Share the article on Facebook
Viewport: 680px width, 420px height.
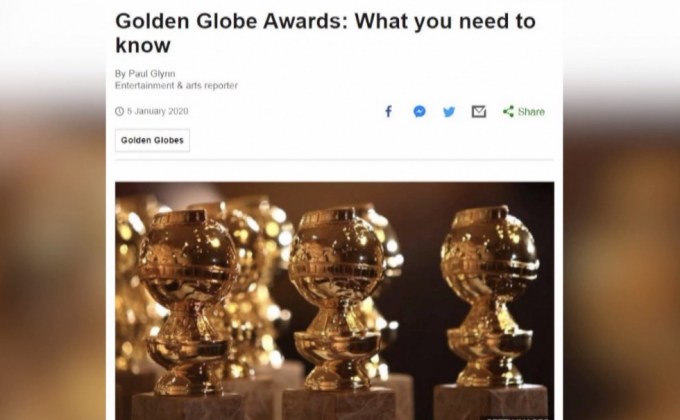click(x=389, y=112)
